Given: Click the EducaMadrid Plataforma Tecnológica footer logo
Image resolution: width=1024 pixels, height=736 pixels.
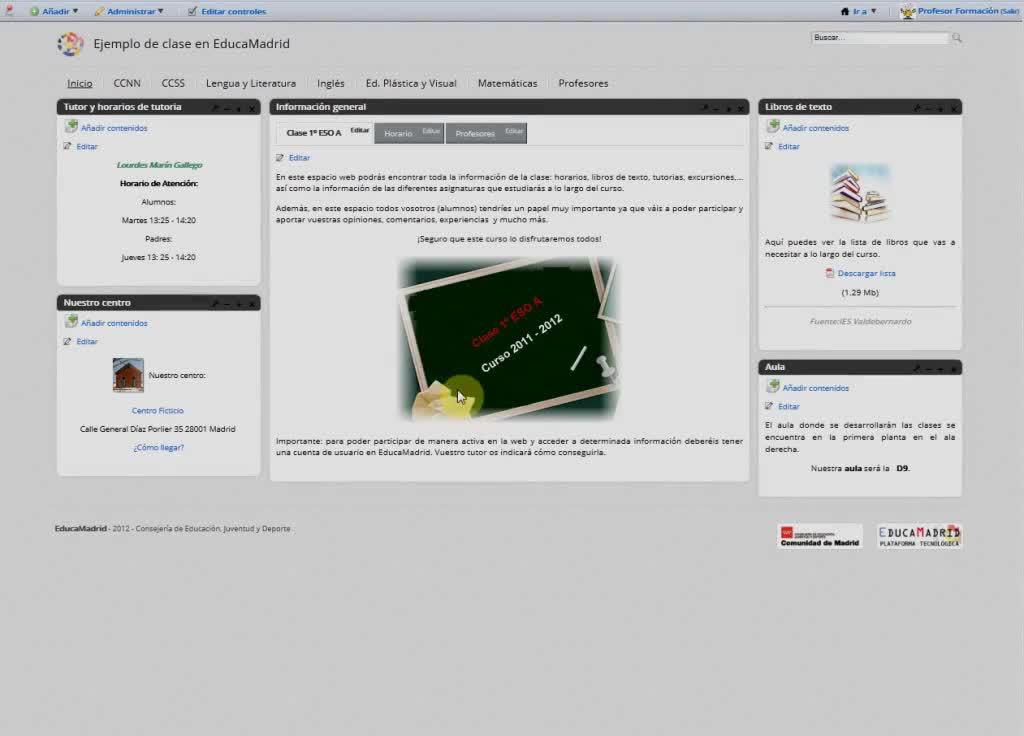Looking at the screenshot, I should (919, 536).
